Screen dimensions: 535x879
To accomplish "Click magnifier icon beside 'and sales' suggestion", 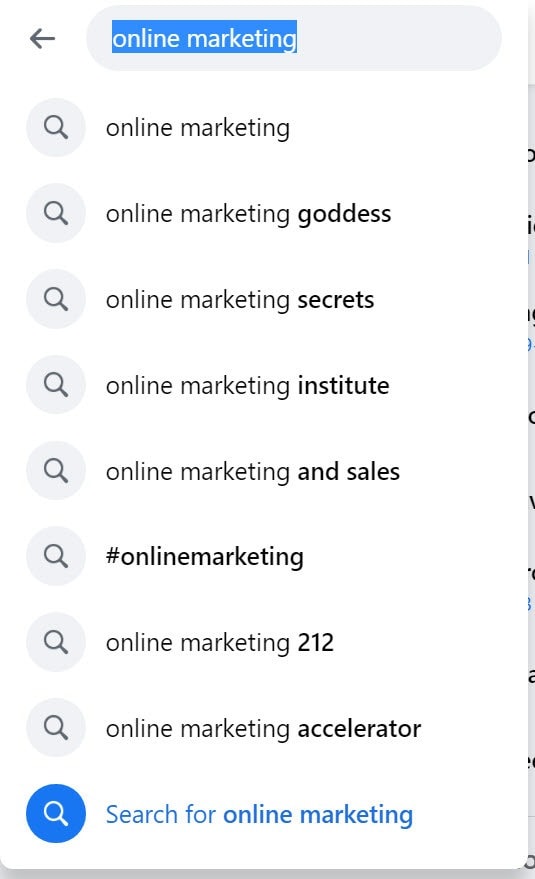I will click(56, 470).
